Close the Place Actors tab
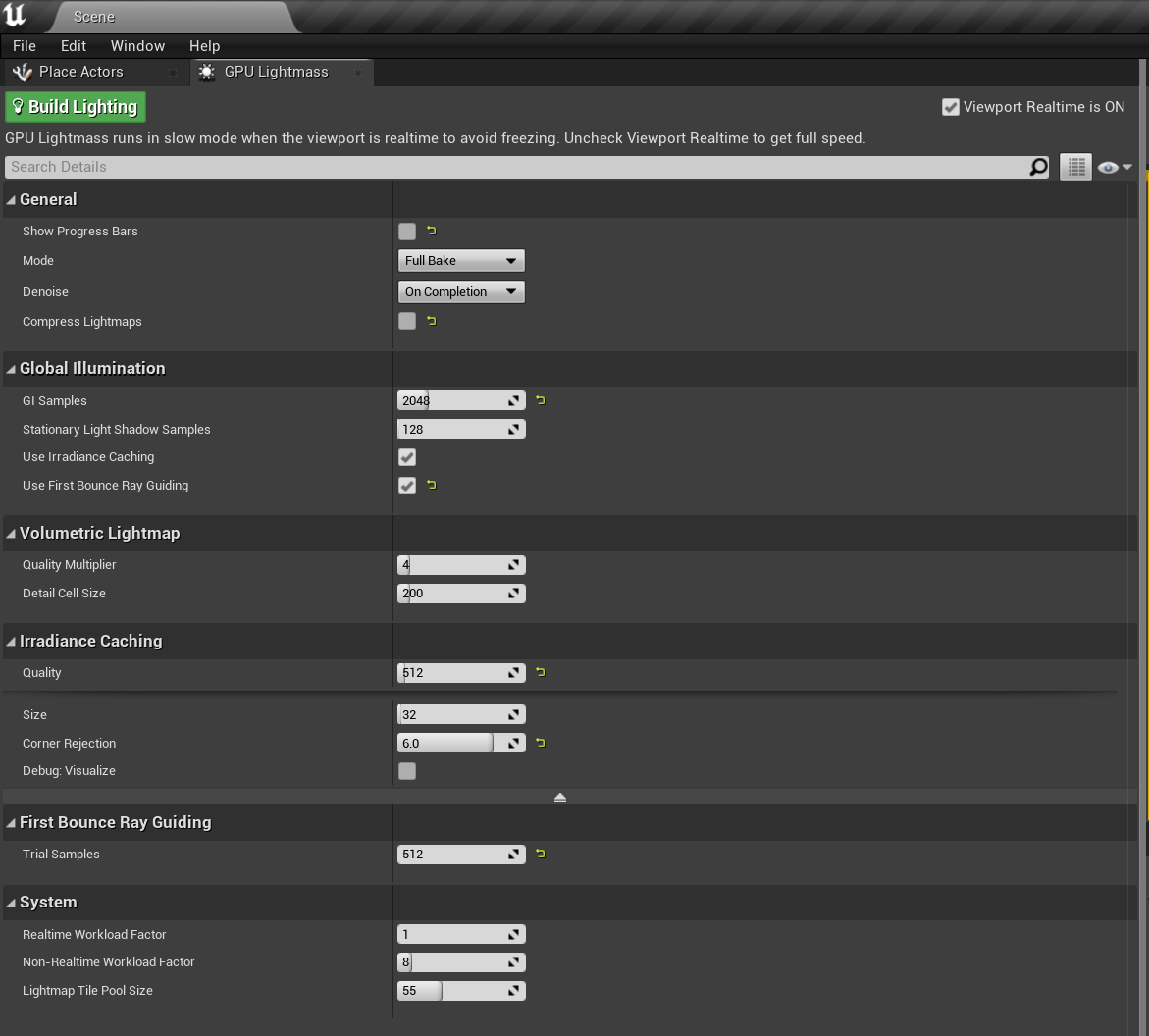 173,72
